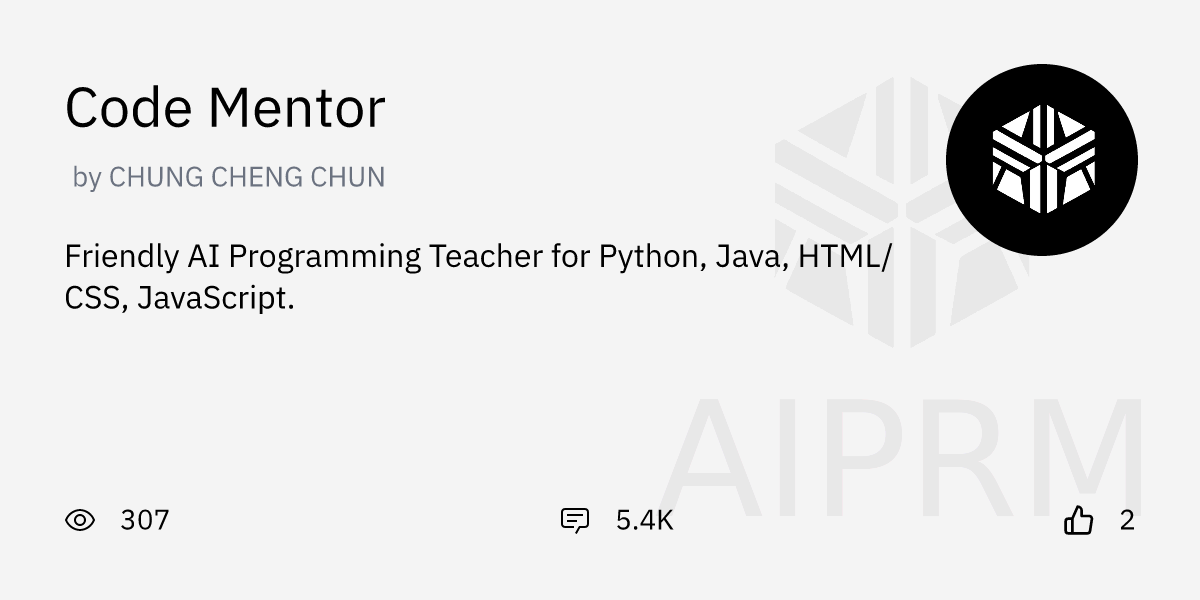Open author CHUNG CHENG CHUN profile
The image size is (1200, 600).
click(246, 177)
